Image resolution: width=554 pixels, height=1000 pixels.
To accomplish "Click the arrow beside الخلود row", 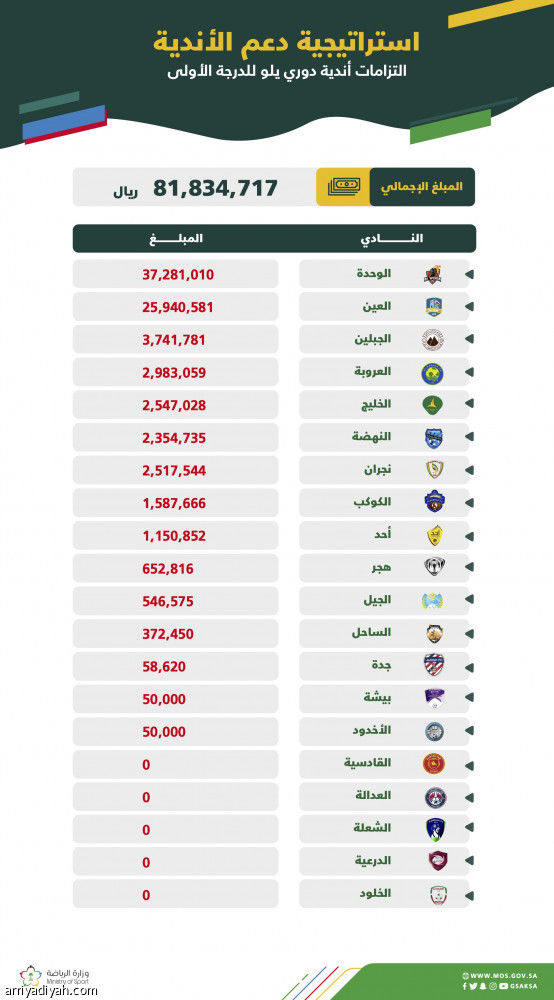I will [470, 894].
